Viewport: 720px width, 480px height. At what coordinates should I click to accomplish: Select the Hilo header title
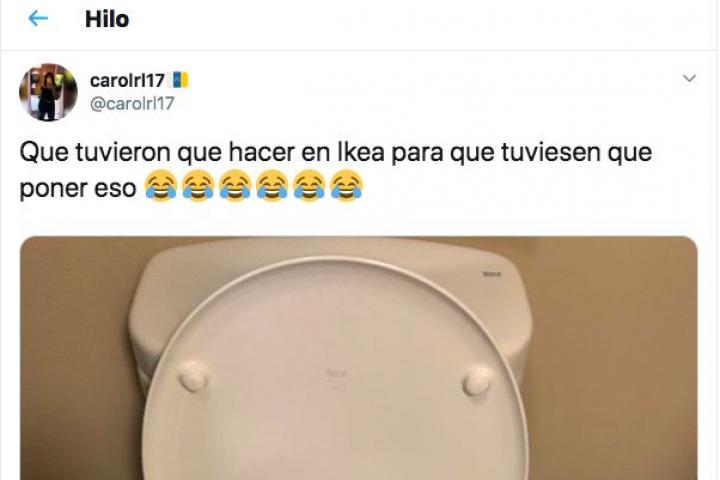[107, 19]
